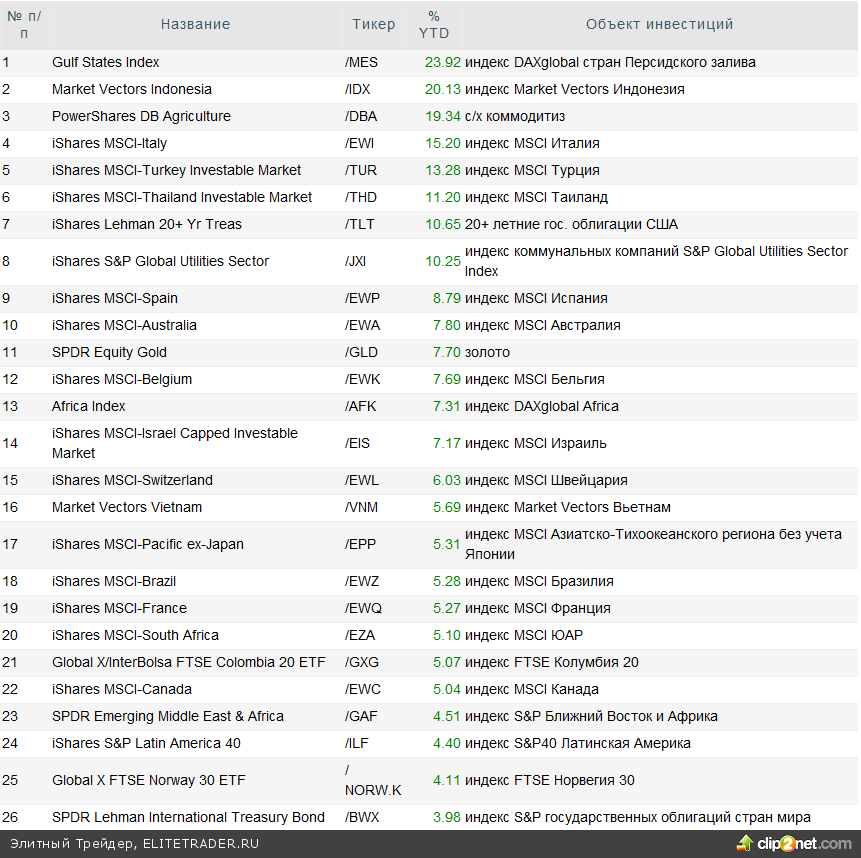Image resolution: width=861 pixels, height=858 pixels.
Task: Click the 4.11 YTD value
Action: point(446,780)
